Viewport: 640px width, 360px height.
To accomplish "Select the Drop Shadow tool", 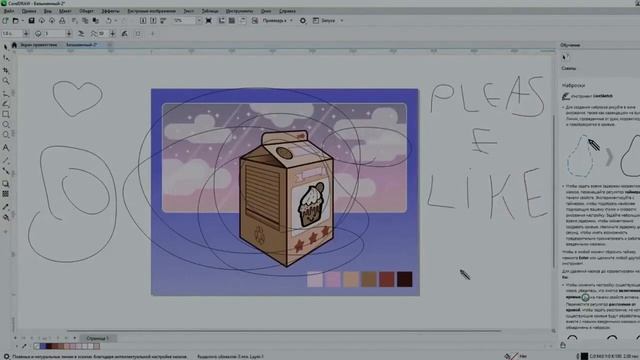I will click(x=5, y=184).
